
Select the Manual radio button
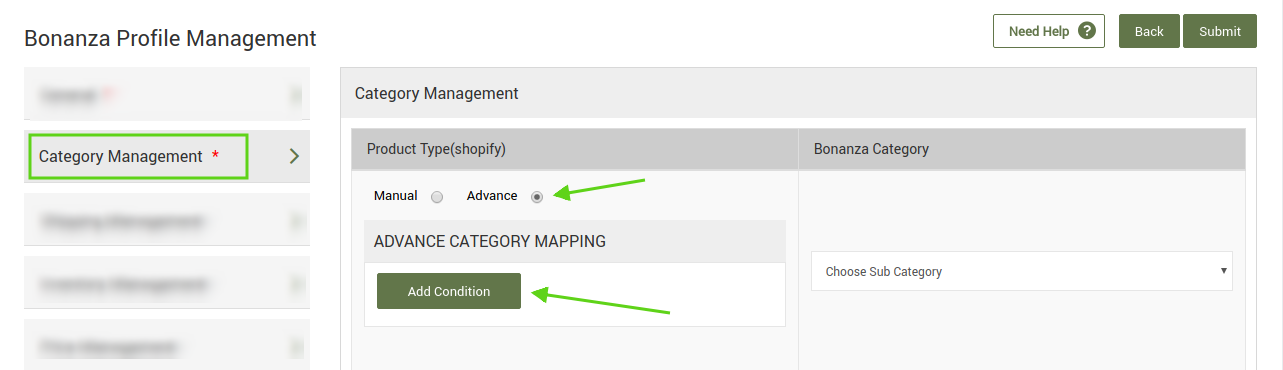[437, 197]
